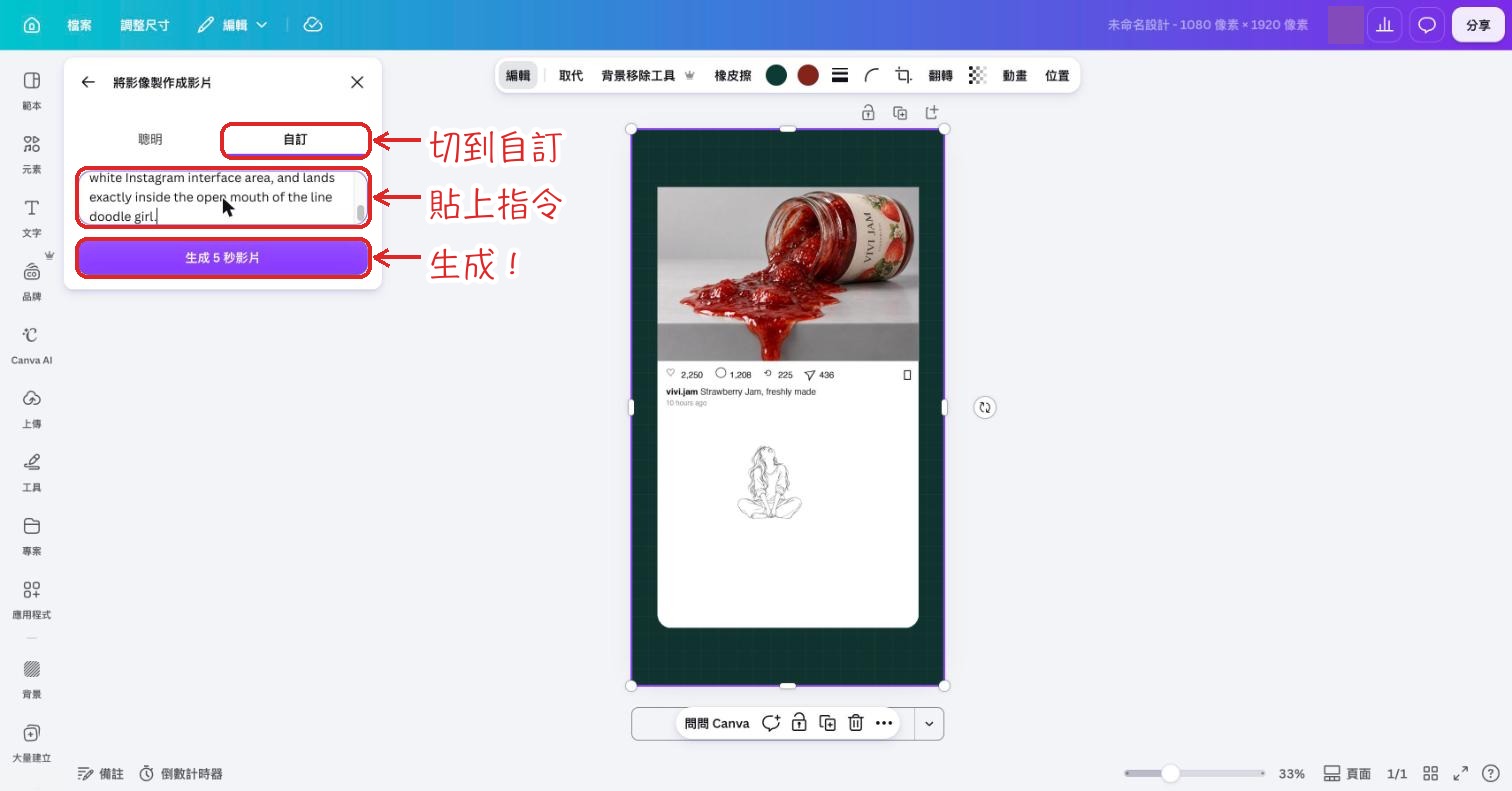Viewport: 1512px width, 791px height.
Task: Click 生成 5 秒影片 button
Action: pyautogui.click(x=222, y=258)
